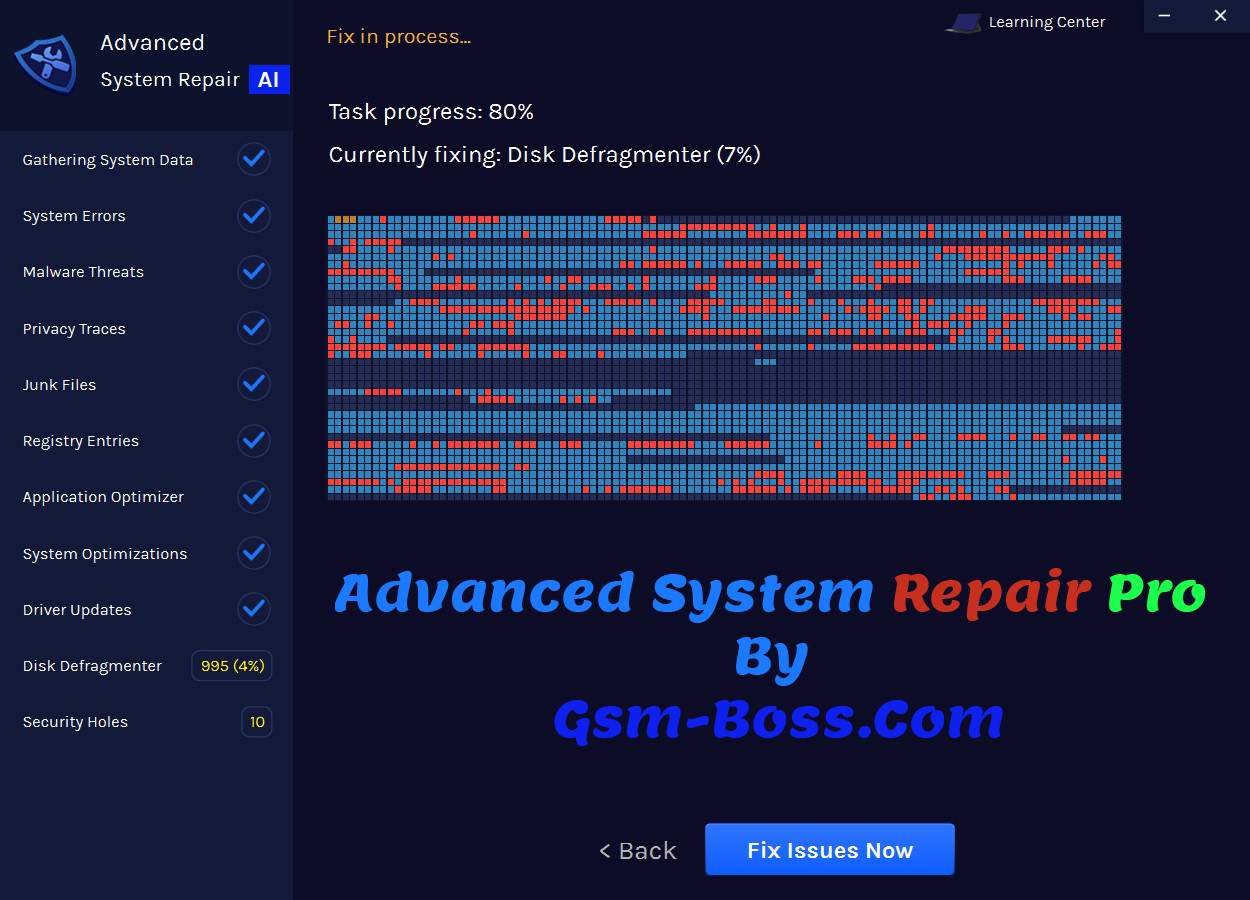
Task: Open the Learning Center link
Action: pos(1047,22)
